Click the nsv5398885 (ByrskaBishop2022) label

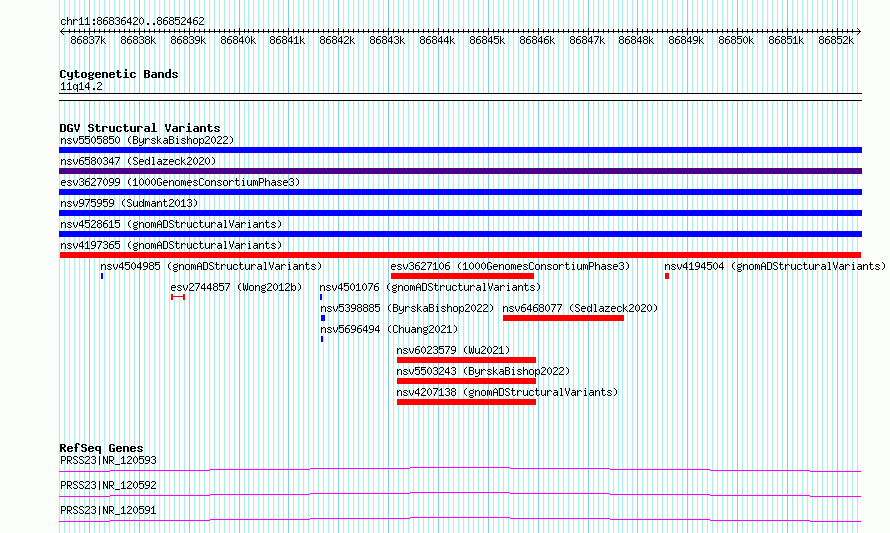[x=407, y=308]
